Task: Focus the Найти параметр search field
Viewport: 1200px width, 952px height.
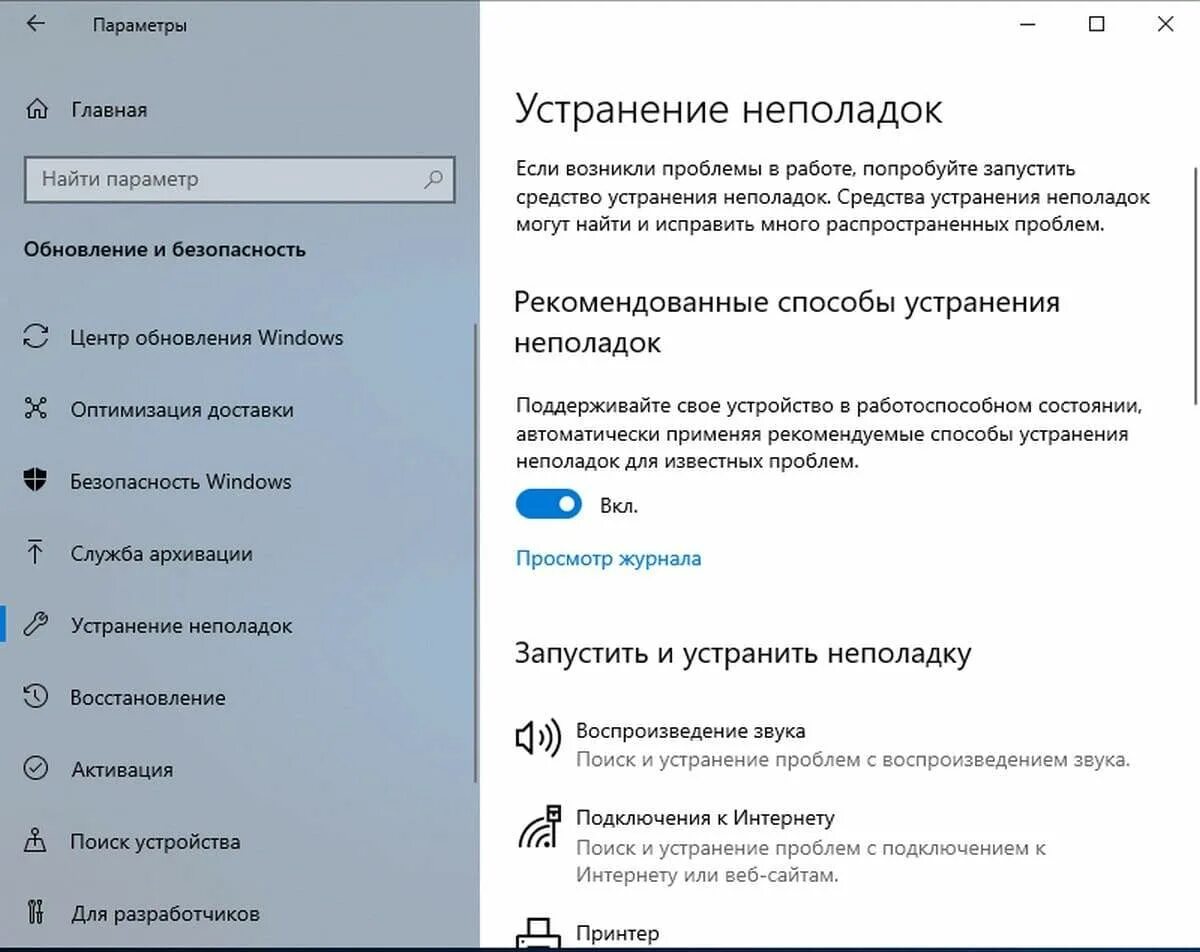Action: click(x=240, y=180)
